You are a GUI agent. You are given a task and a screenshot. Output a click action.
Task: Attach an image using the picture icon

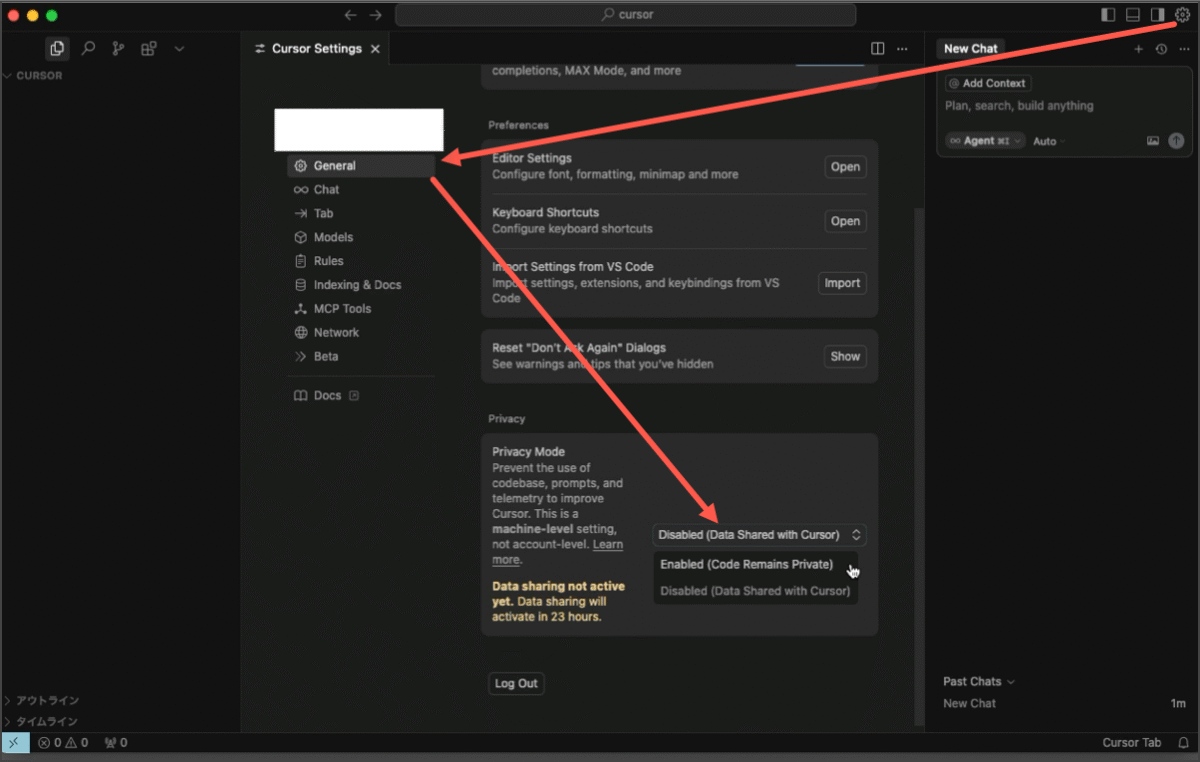tap(1153, 141)
